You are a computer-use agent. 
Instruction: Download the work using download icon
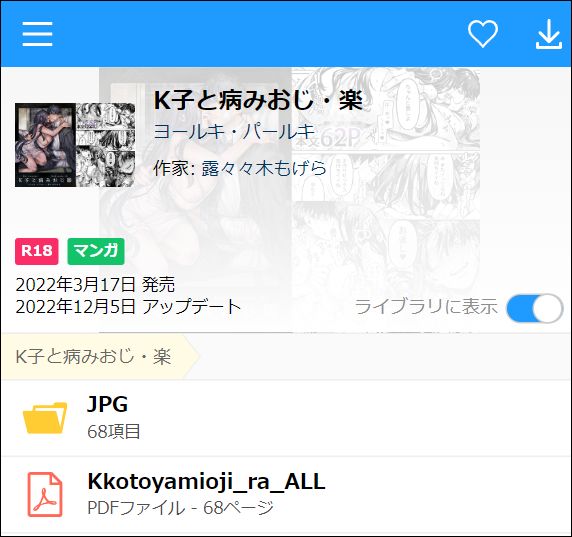(549, 34)
